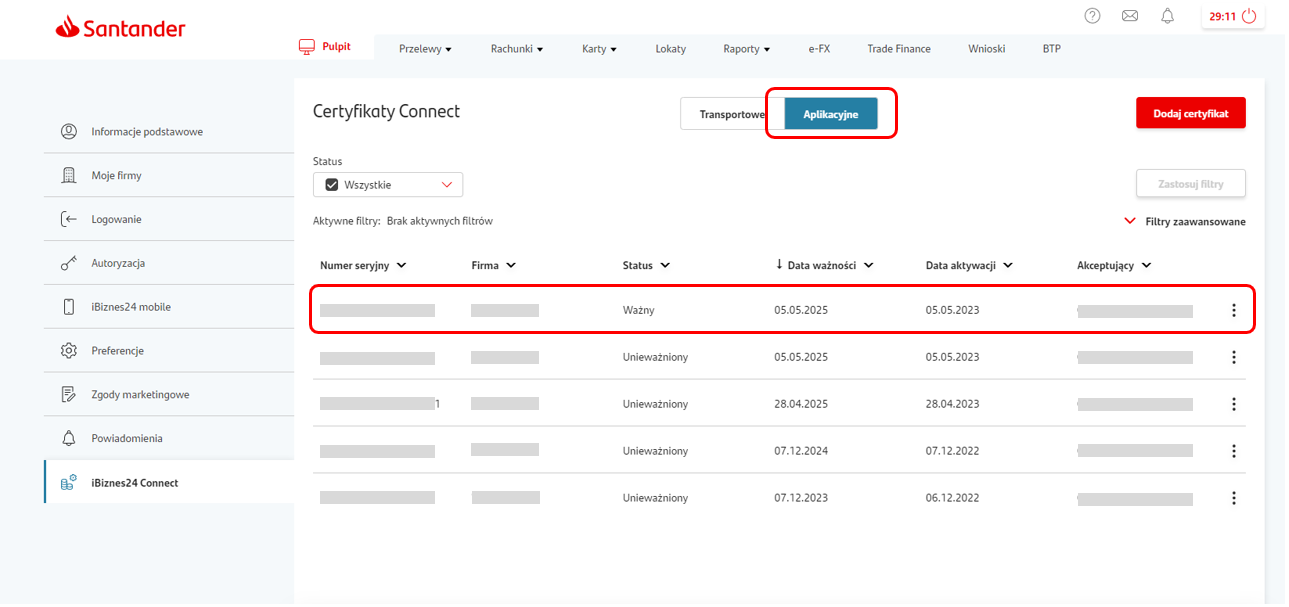This screenshot has width=1289, height=607.
Task: Click the 07.12.2024 expiry date
Action: [801, 451]
